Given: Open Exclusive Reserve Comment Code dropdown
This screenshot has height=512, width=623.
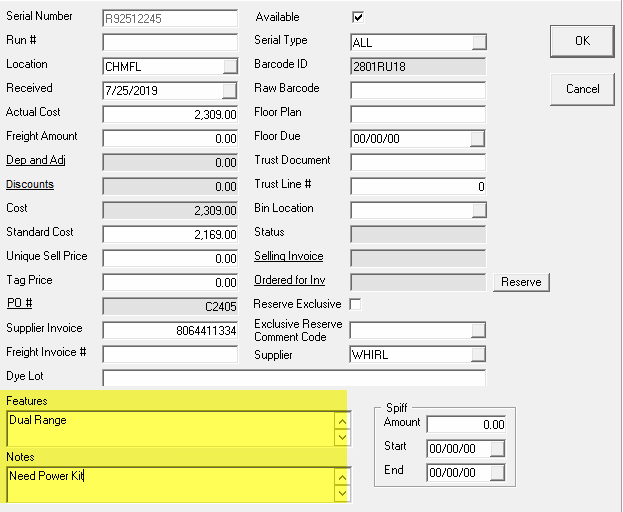Looking at the screenshot, I should pyautogui.click(x=478, y=330).
